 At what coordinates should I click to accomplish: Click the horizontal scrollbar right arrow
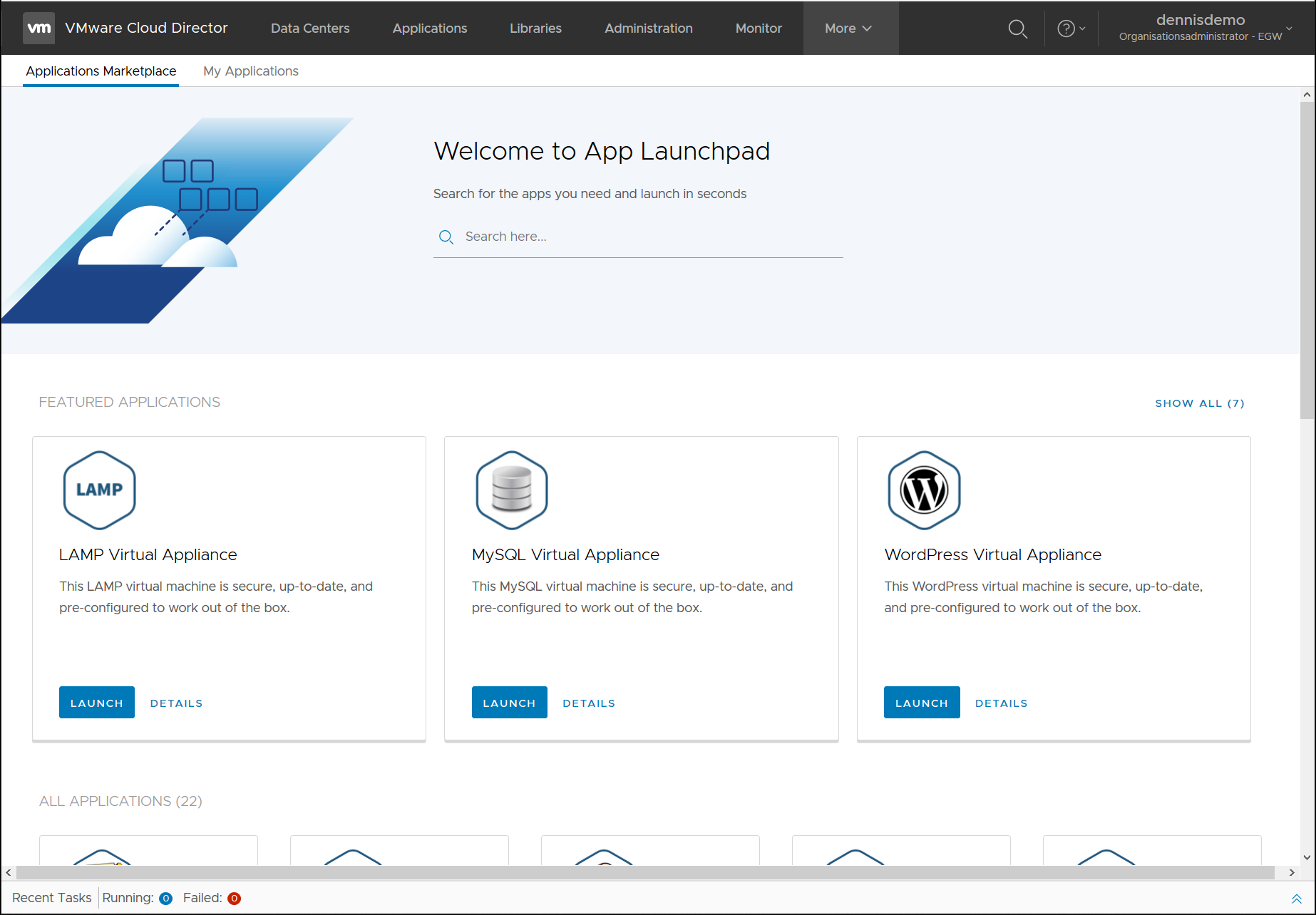pyautogui.click(x=1292, y=873)
